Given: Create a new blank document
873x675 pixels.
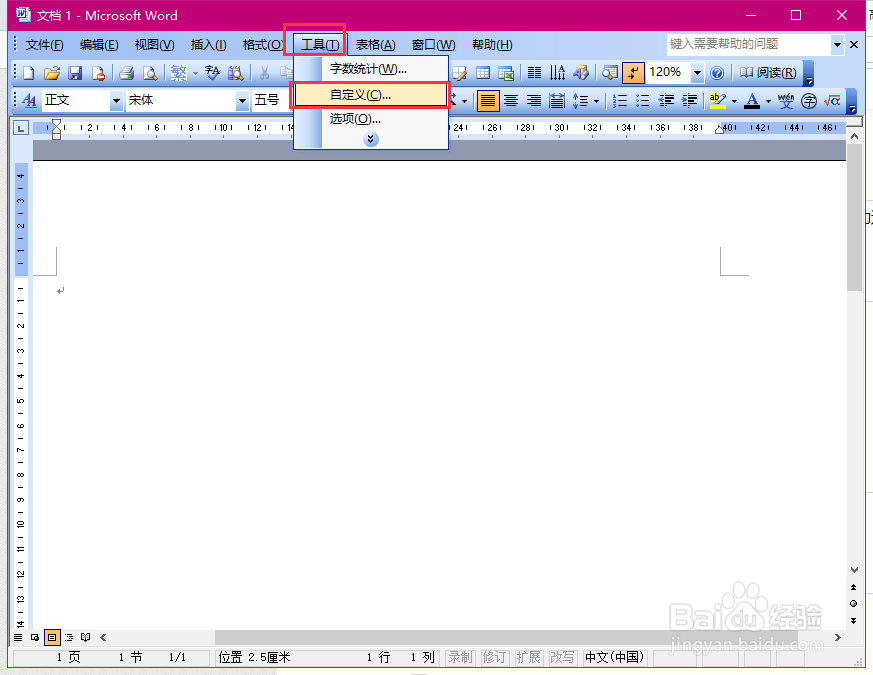Looking at the screenshot, I should [x=27, y=72].
